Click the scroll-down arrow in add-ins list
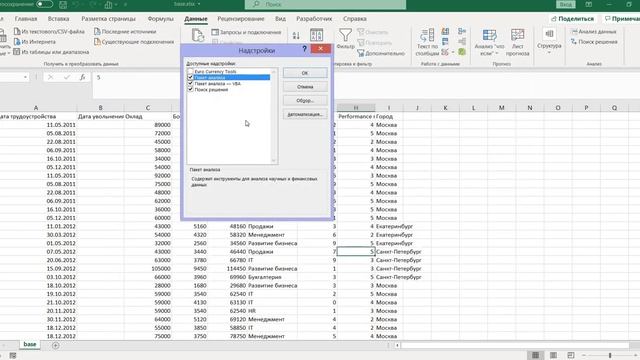This screenshot has height=360, width=640. point(274,160)
